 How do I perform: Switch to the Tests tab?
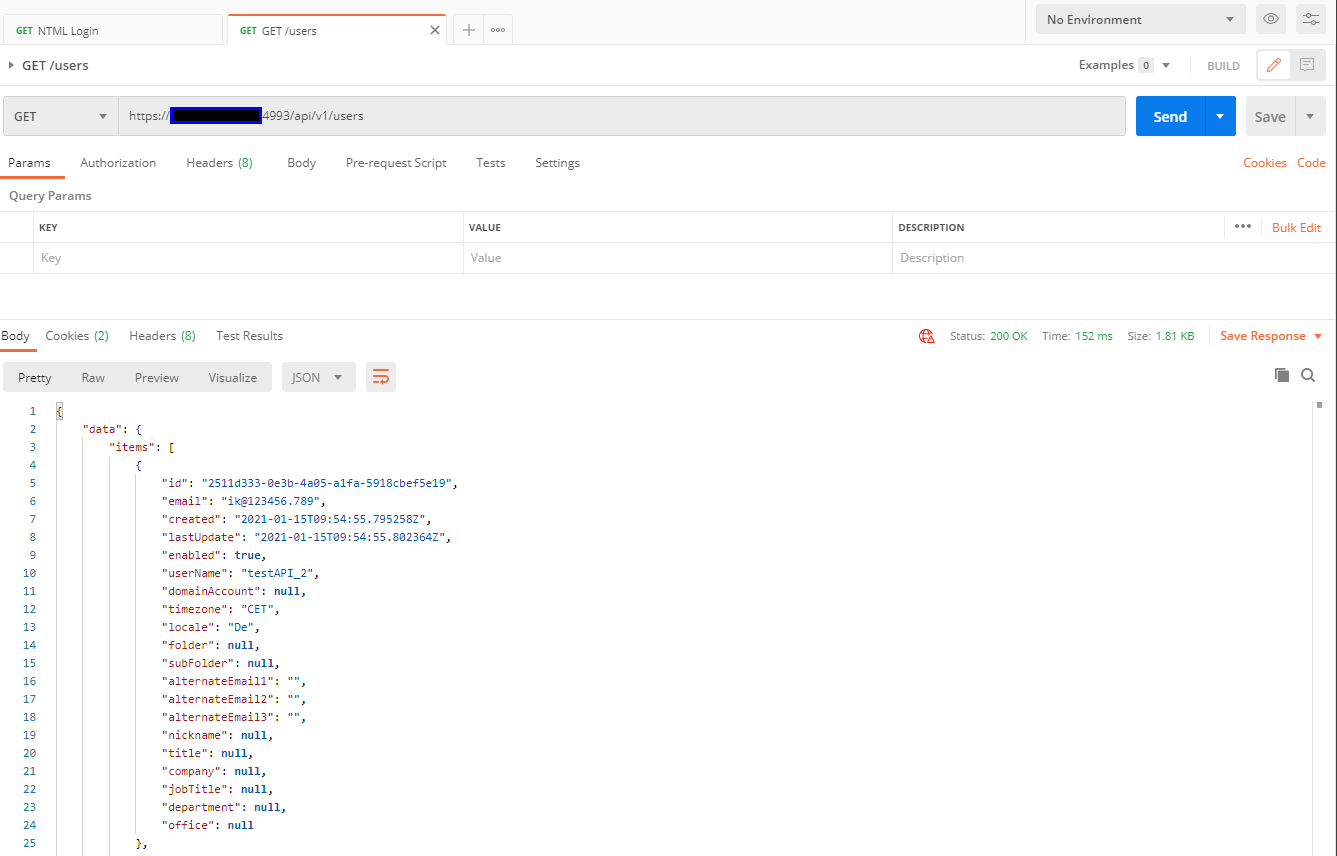coord(490,162)
